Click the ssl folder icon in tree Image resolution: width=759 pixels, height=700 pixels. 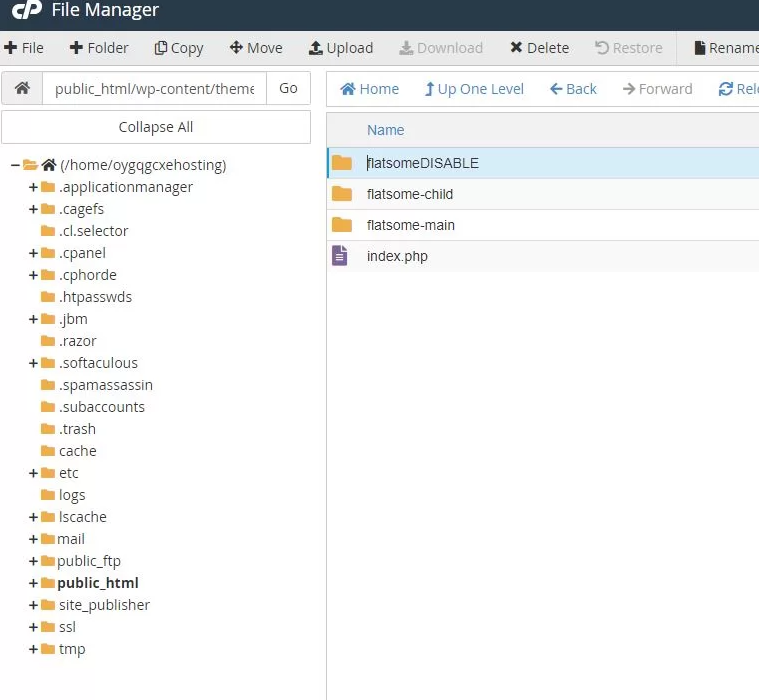(x=47, y=627)
